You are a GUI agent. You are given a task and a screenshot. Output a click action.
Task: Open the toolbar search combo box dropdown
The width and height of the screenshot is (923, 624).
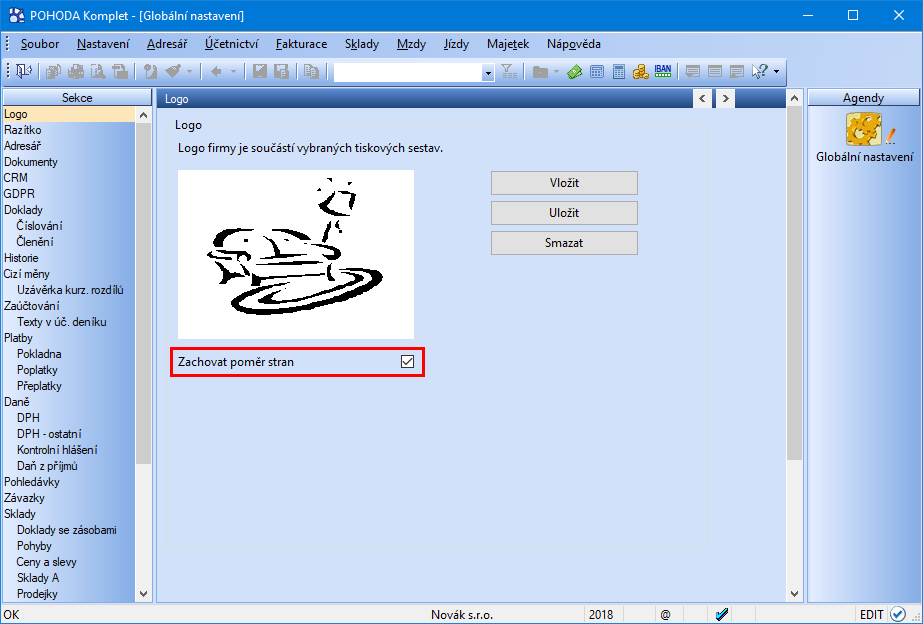click(488, 72)
